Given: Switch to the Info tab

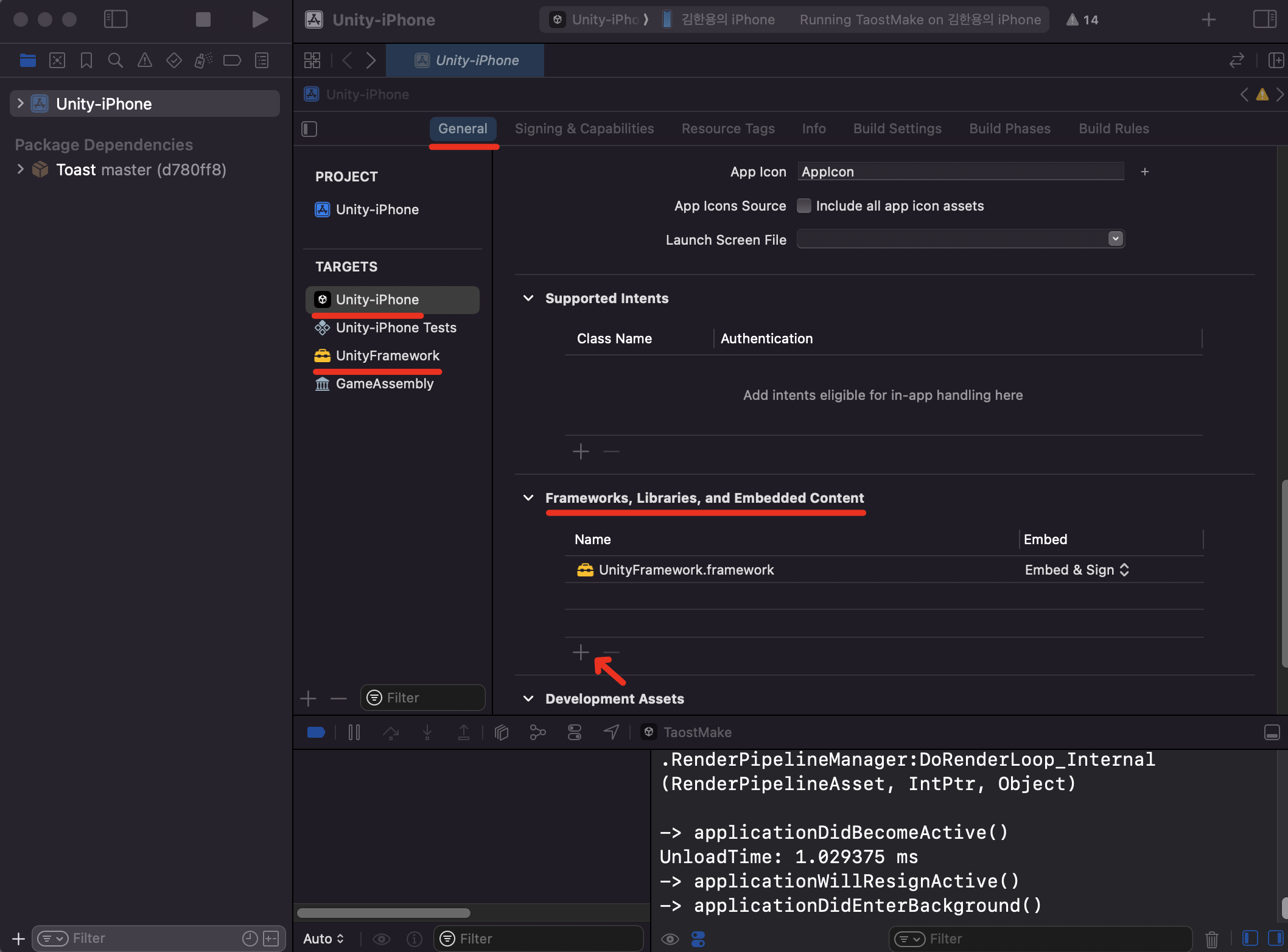Looking at the screenshot, I should [814, 128].
